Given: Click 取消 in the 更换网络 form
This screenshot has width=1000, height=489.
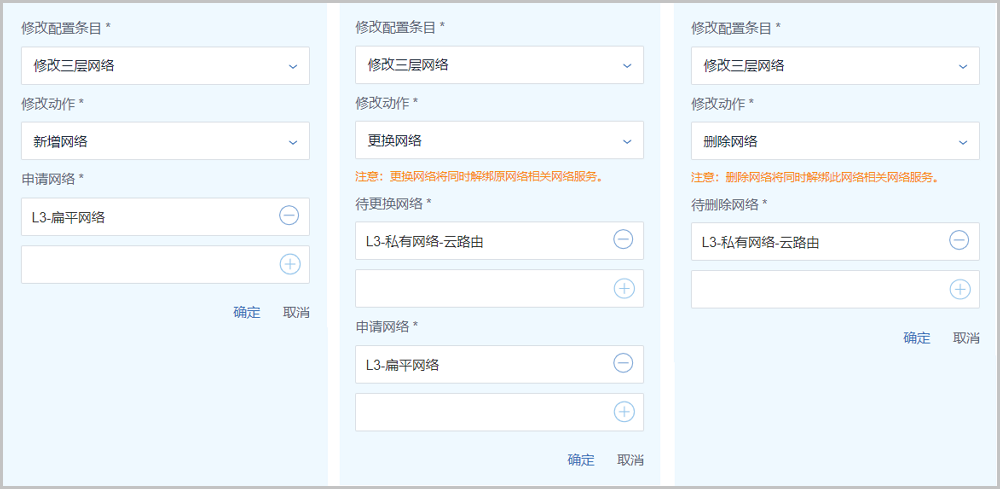Looking at the screenshot, I should [x=630, y=460].
